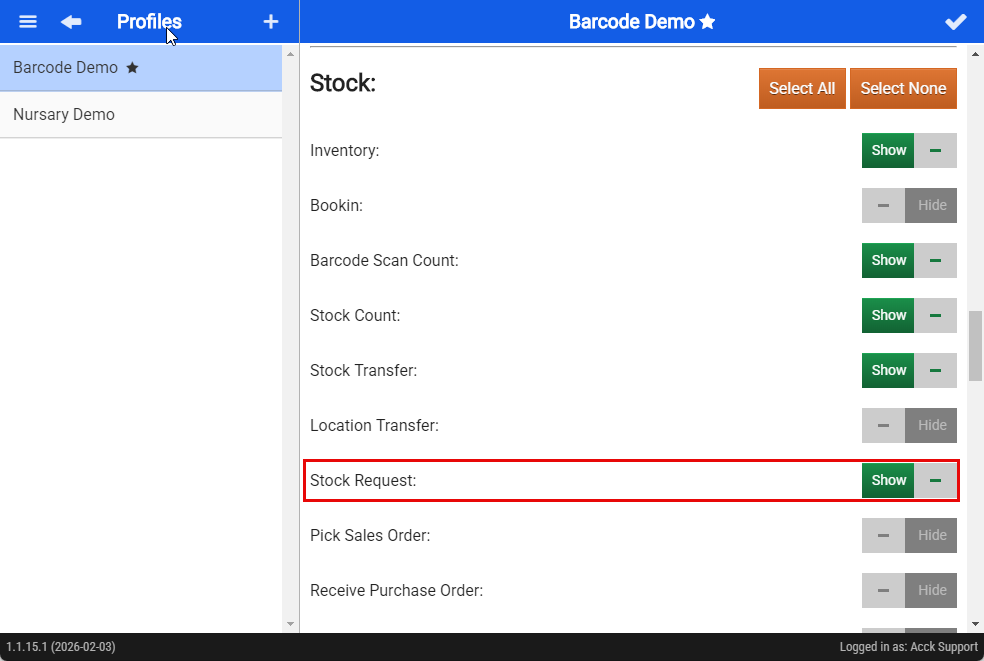Click the checkmark save icon
The height and width of the screenshot is (661, 984).
pyautogui.click(x=956, y=22)
